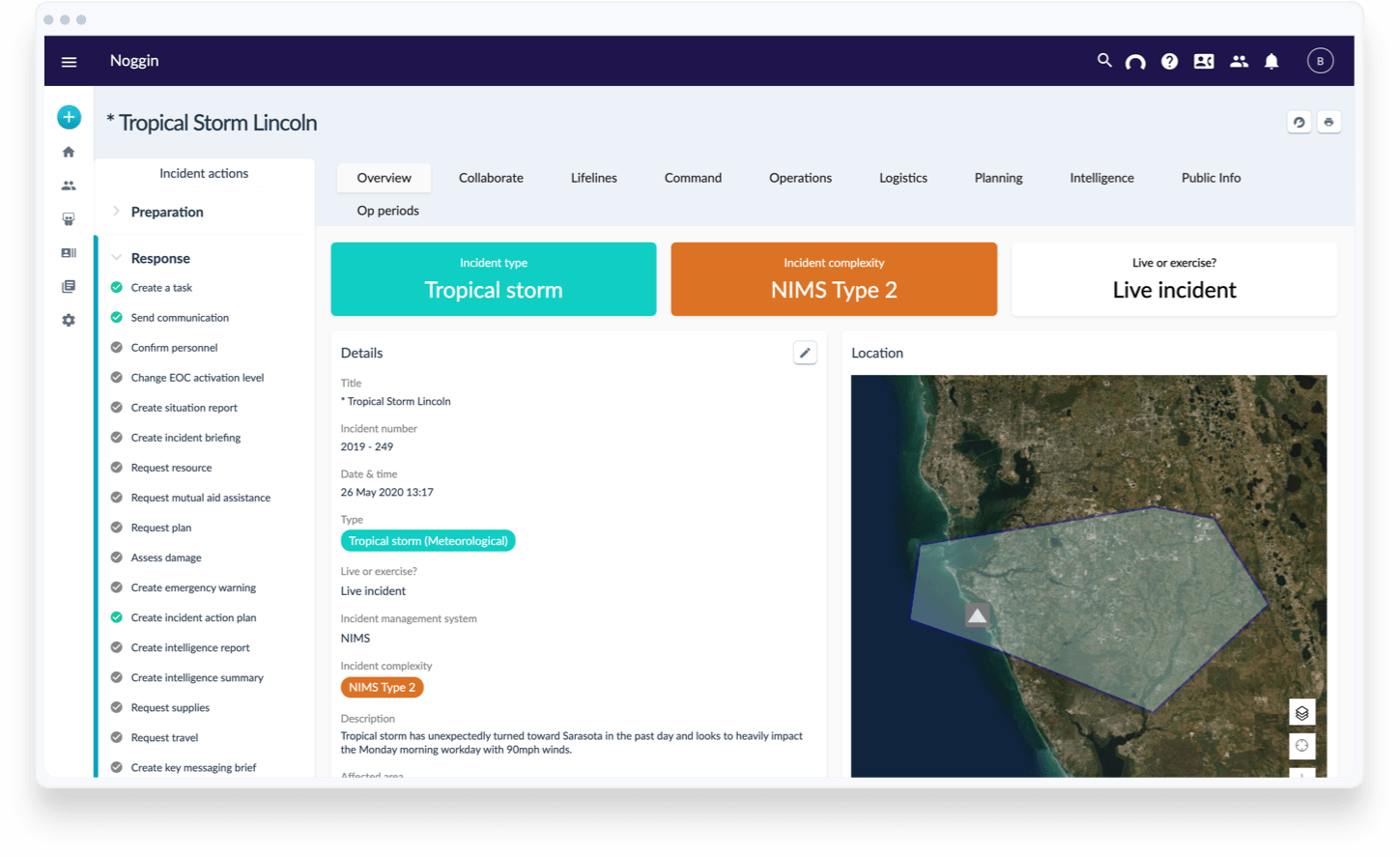1400x857 pixels.
Task: Open the Op periods tab
Action: click(x=386, y=211)
